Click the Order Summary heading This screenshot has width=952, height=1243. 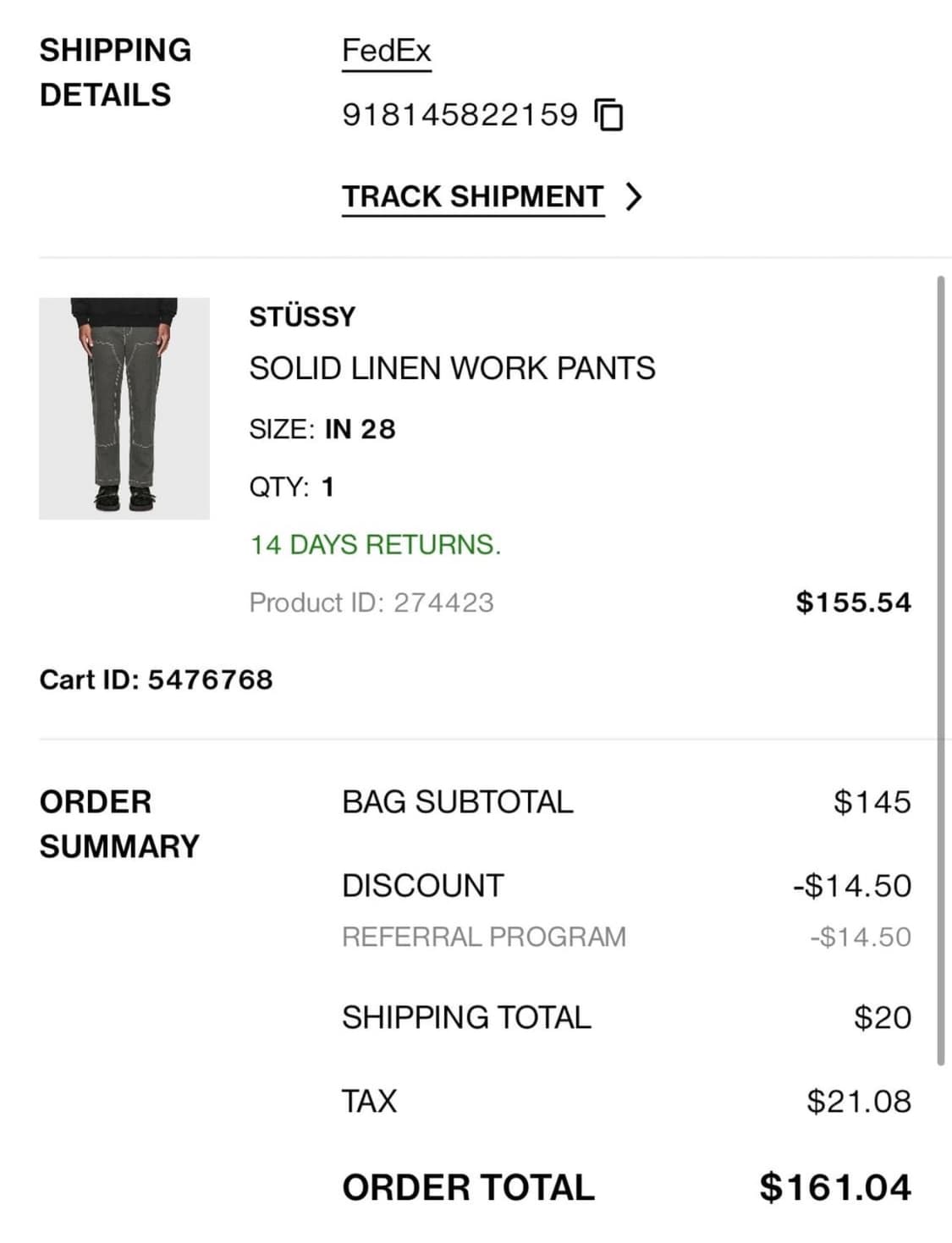(x=119, y=823)
